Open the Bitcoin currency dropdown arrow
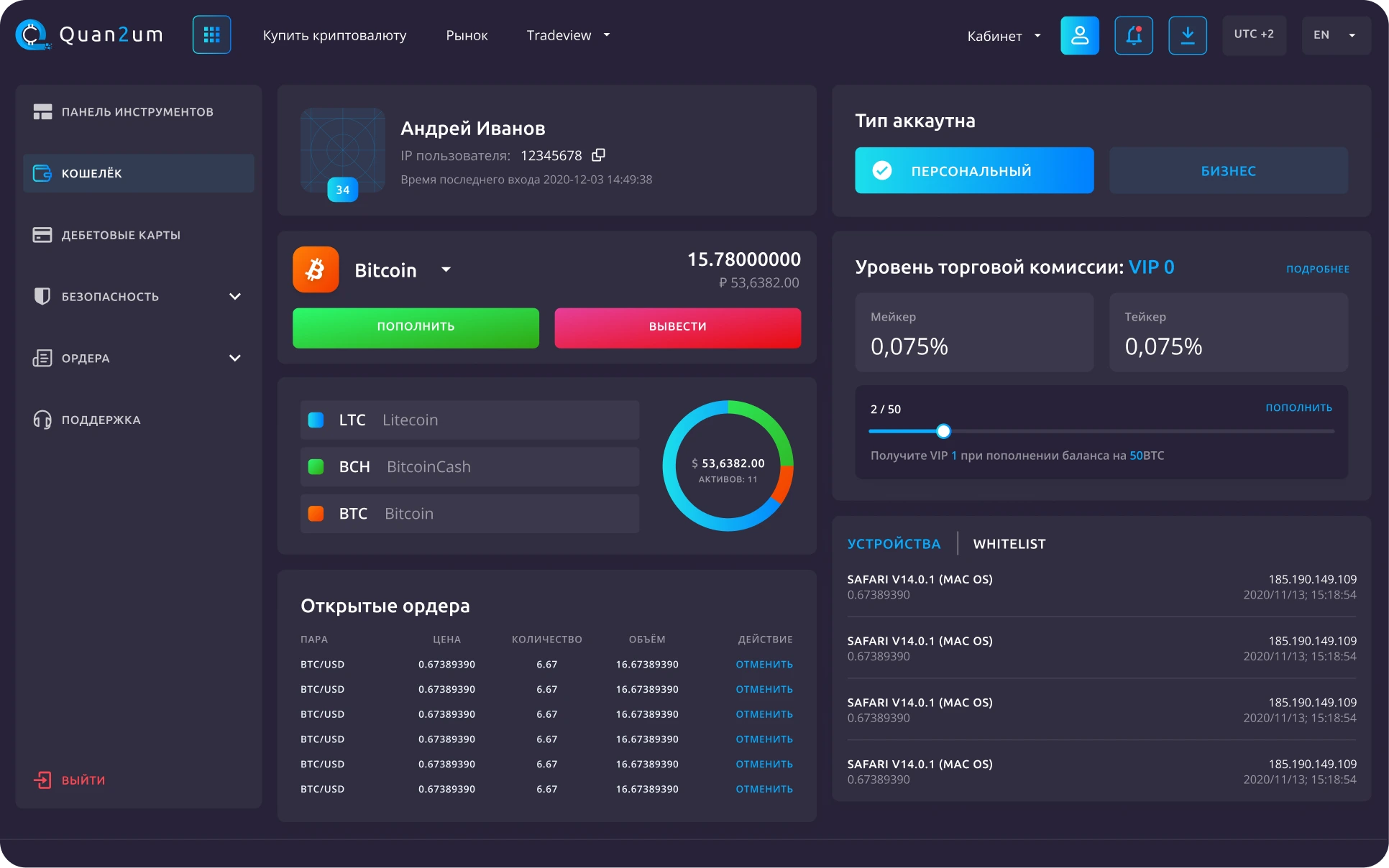1389x868 pixels. (446, 269)
